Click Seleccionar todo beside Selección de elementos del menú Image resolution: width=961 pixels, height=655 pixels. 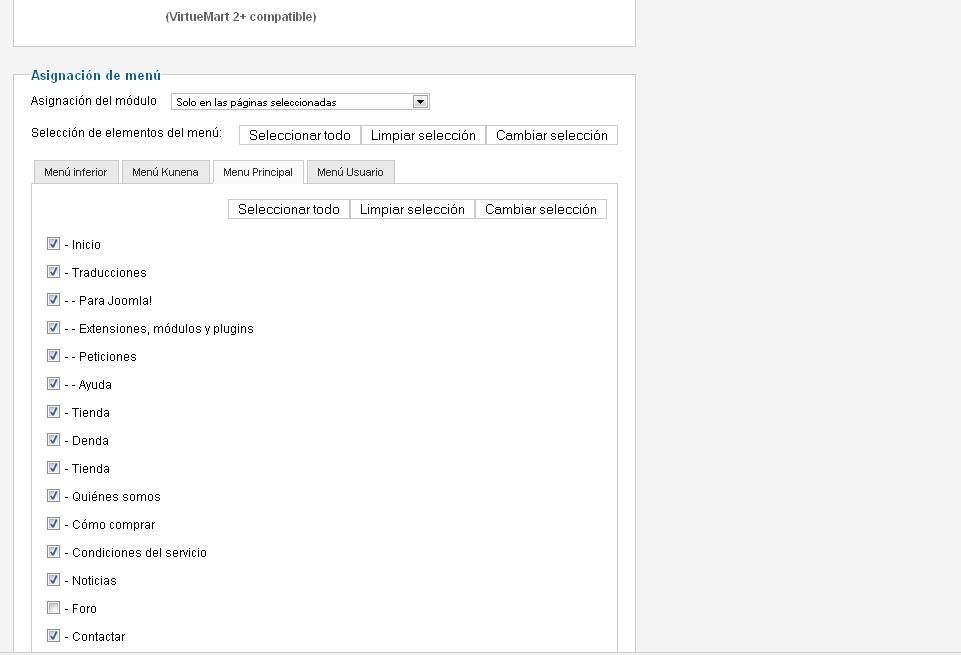[300, 135]
